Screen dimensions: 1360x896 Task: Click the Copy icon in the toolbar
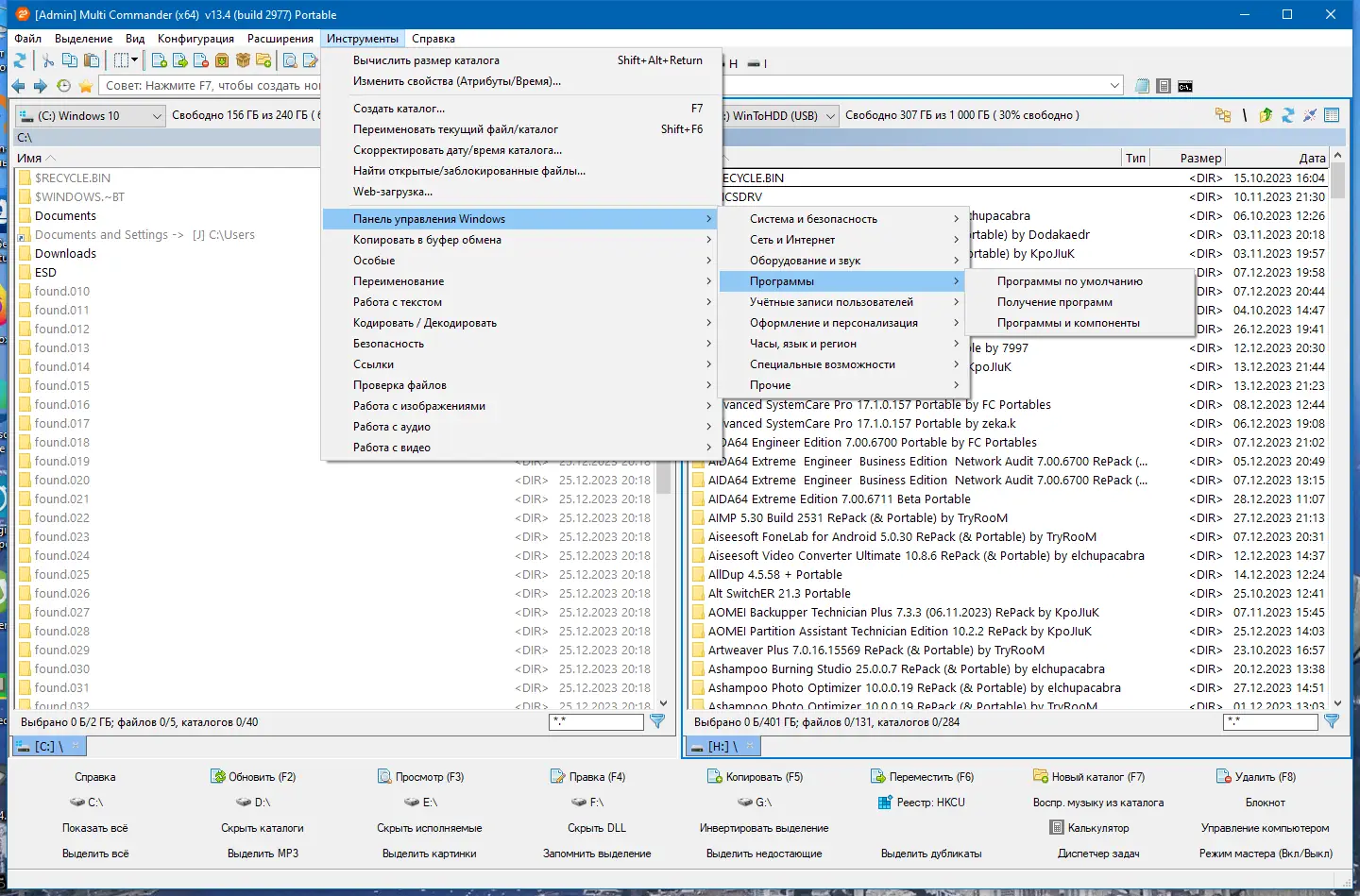pyautogui.click(x=69, y=60)
